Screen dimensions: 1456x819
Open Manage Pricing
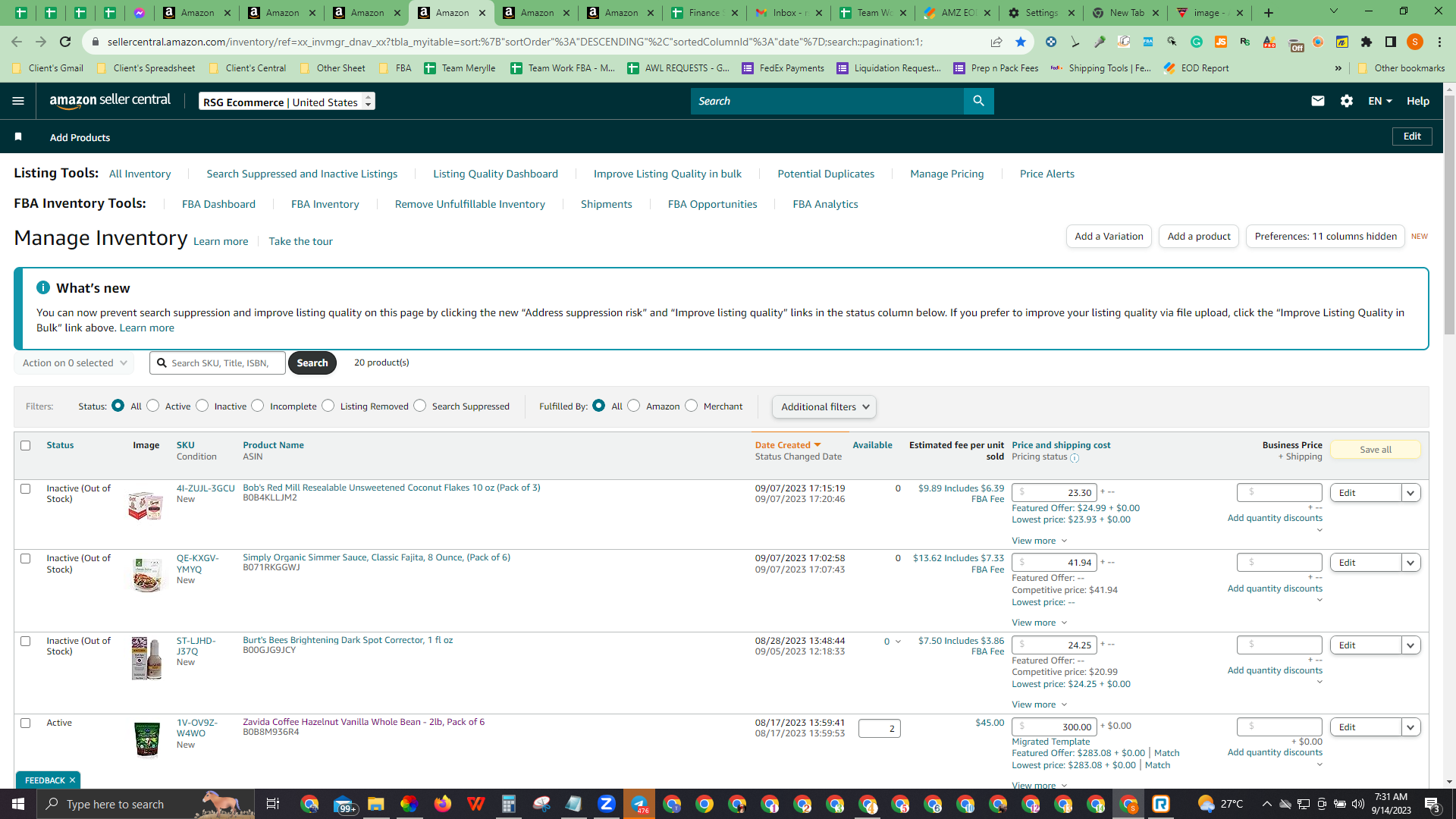(x=947, y=174)
